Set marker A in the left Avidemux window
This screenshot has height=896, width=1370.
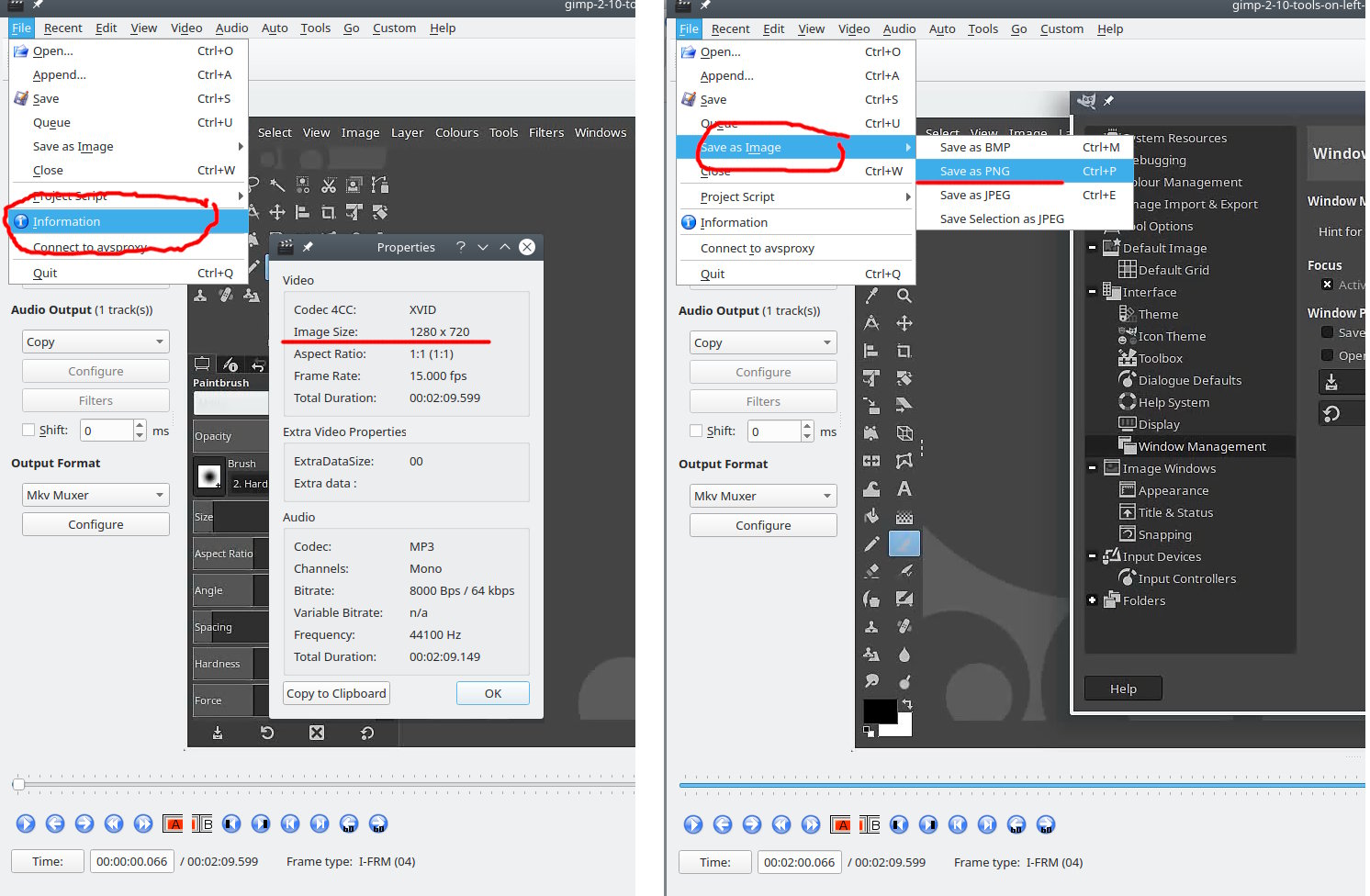173,823
